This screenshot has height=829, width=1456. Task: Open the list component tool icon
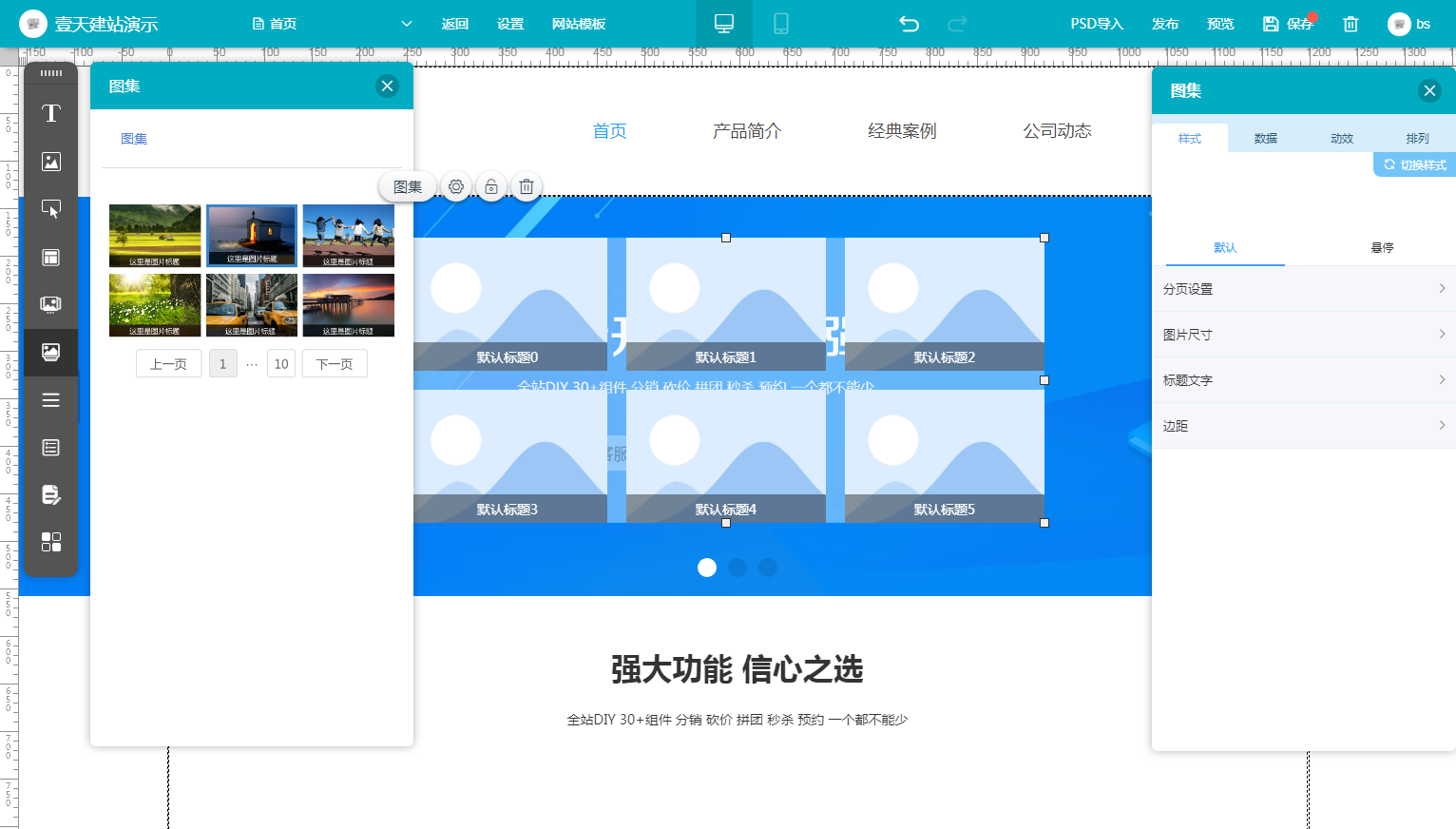(51, 447)
